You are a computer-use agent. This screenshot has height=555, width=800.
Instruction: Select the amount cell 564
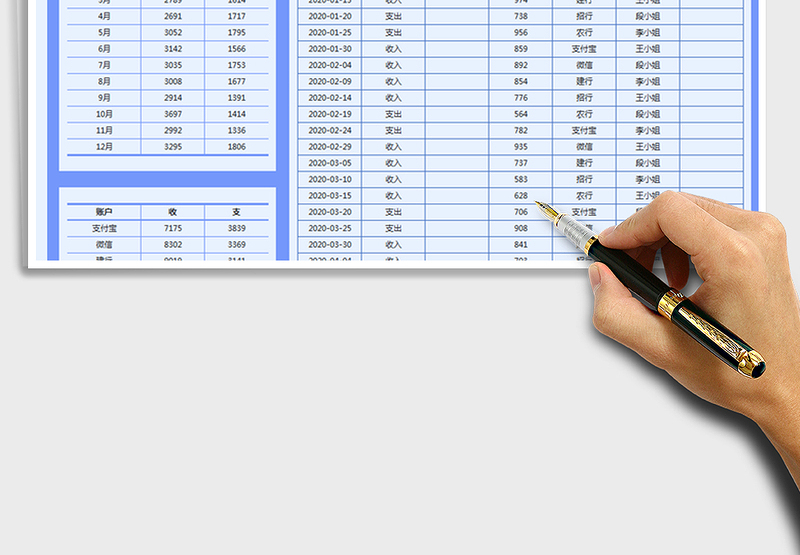pos(520,114)
